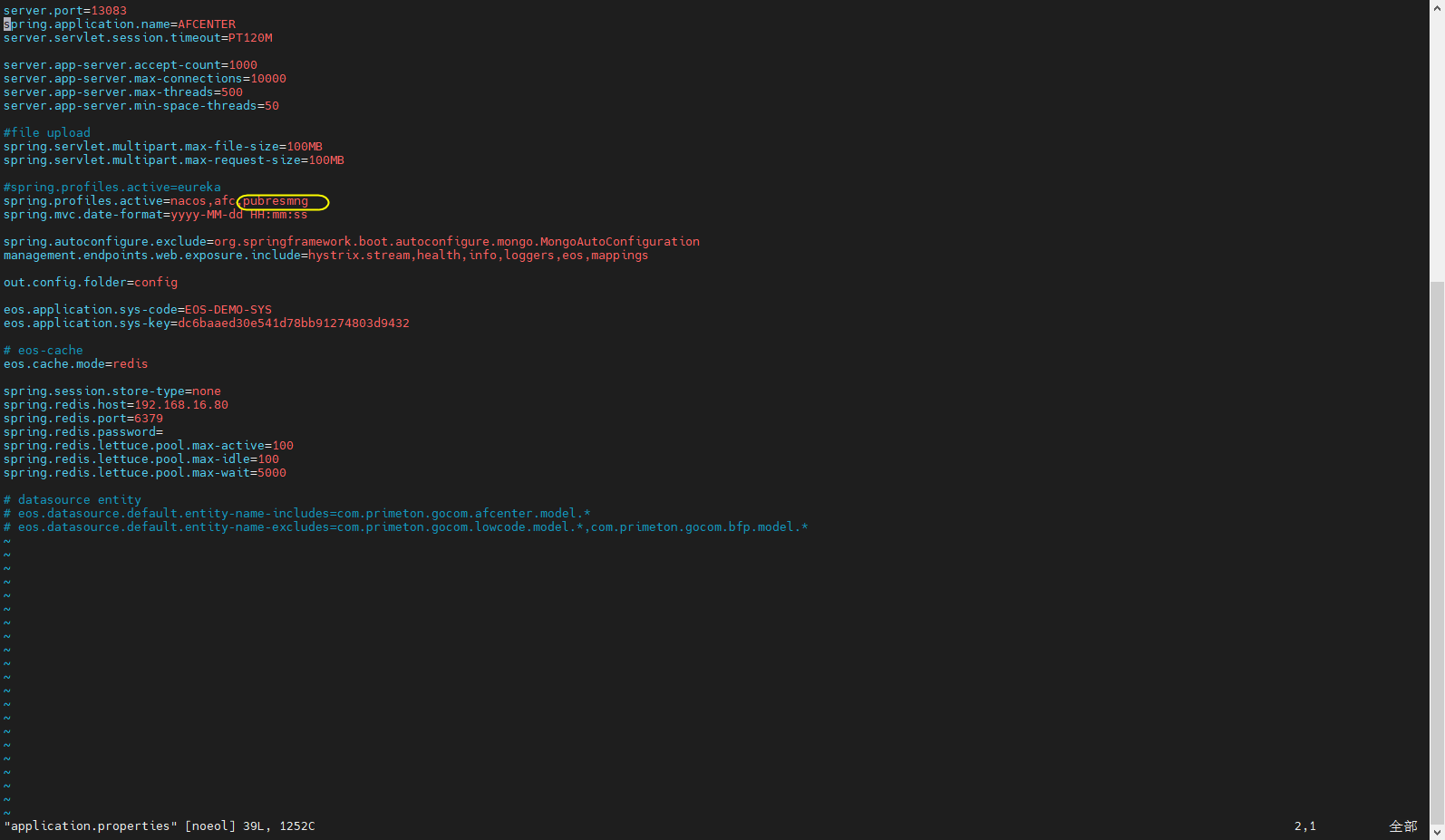This screenshot has width=1445, height=840.
Task: Click the eos.cache.mode redis value
Action: pos(131,364)
